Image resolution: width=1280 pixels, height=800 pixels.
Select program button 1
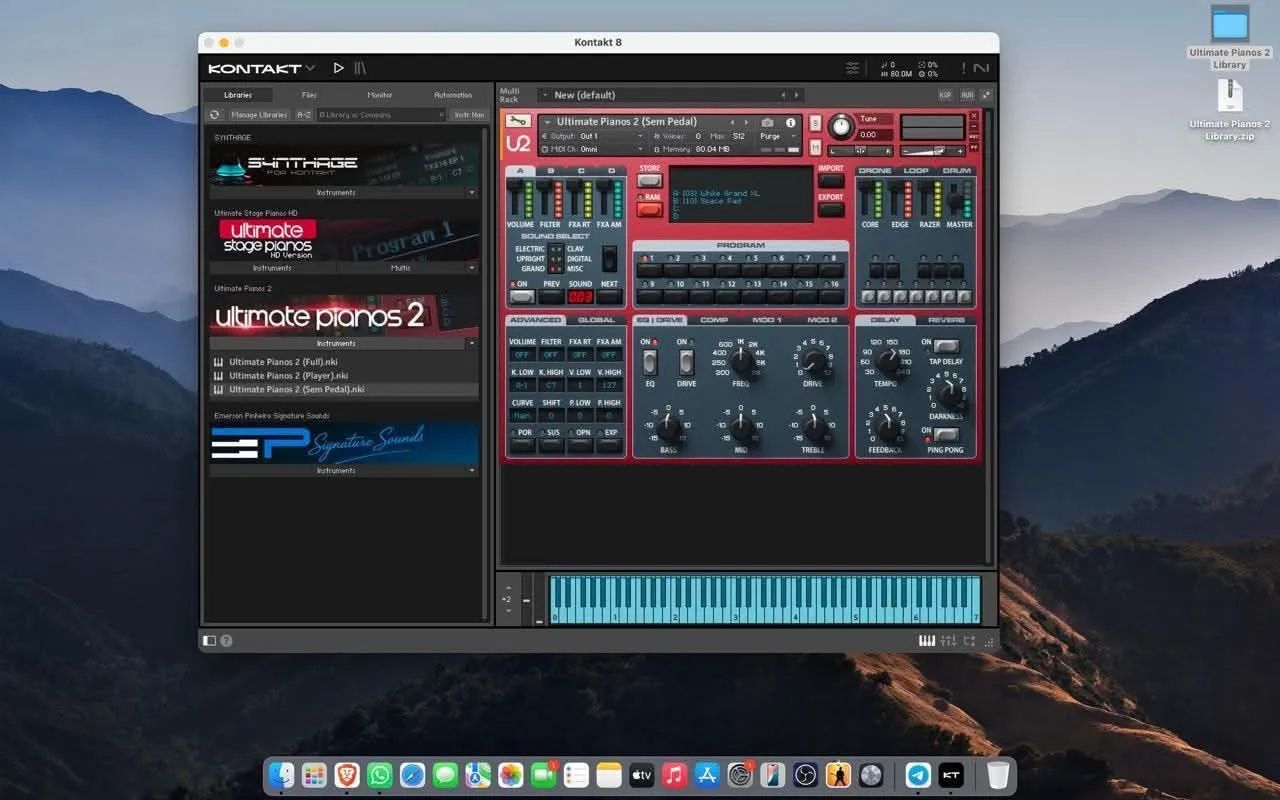click(x=649, y=269)
